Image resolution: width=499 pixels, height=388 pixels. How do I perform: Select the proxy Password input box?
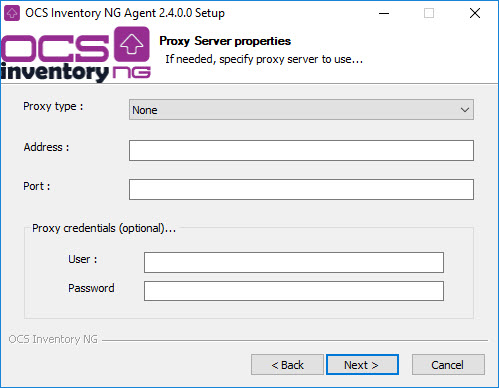(x=294, y=291)
